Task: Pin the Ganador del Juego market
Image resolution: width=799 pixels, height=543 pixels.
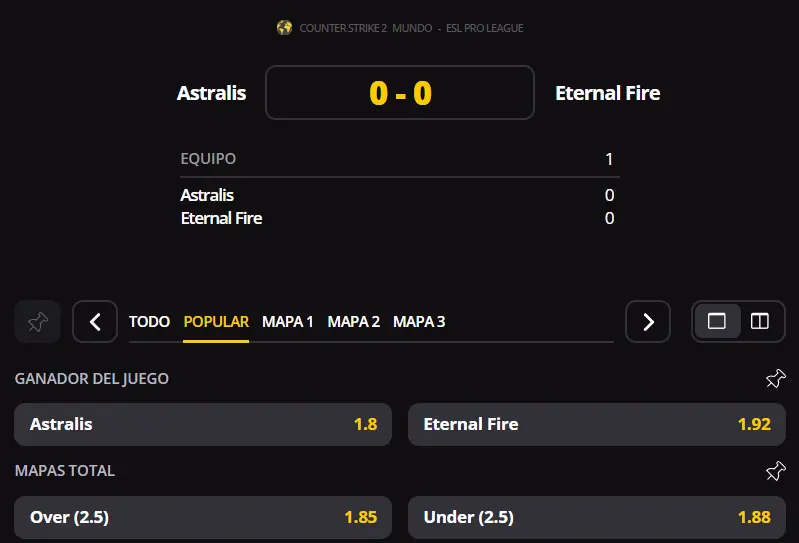Action: 776,378
